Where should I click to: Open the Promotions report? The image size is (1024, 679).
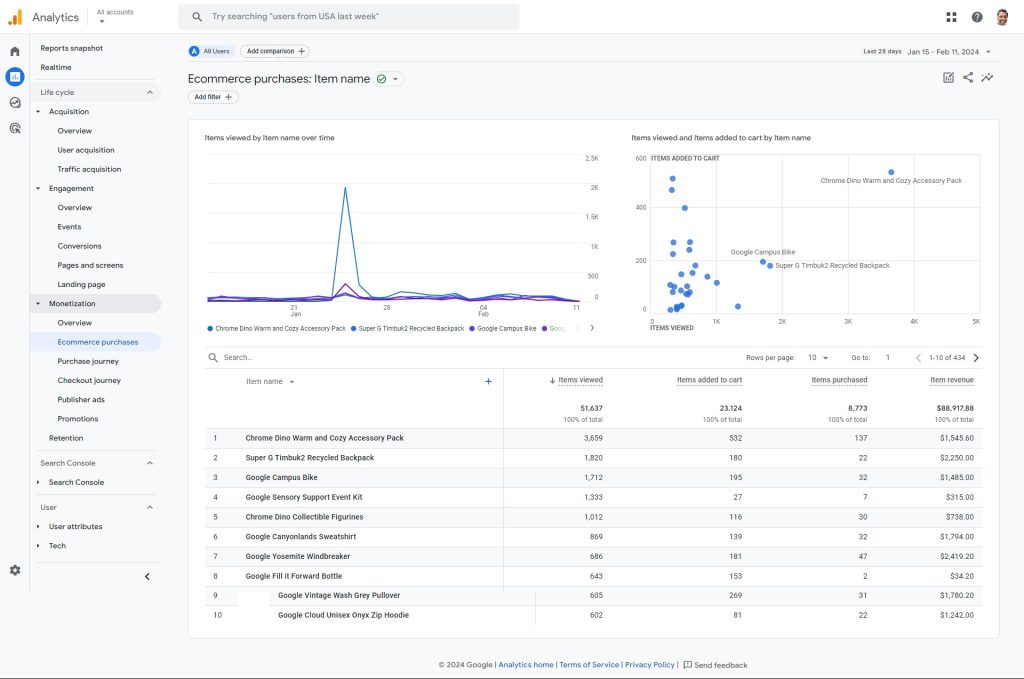78,418
